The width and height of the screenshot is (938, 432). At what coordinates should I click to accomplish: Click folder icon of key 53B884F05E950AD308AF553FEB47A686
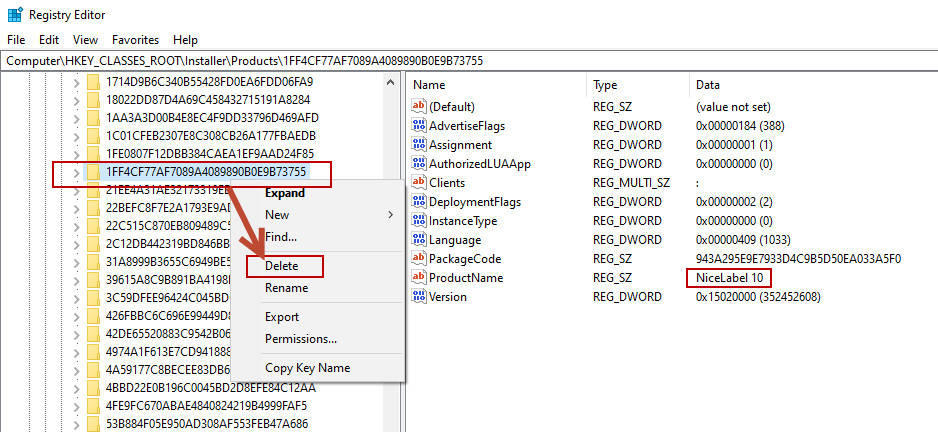pyautogui.click(x=93, y=424)
